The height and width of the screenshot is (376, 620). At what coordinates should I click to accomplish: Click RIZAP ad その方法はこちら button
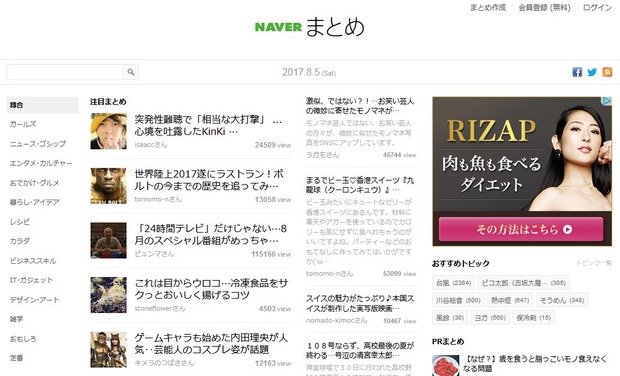521,229
